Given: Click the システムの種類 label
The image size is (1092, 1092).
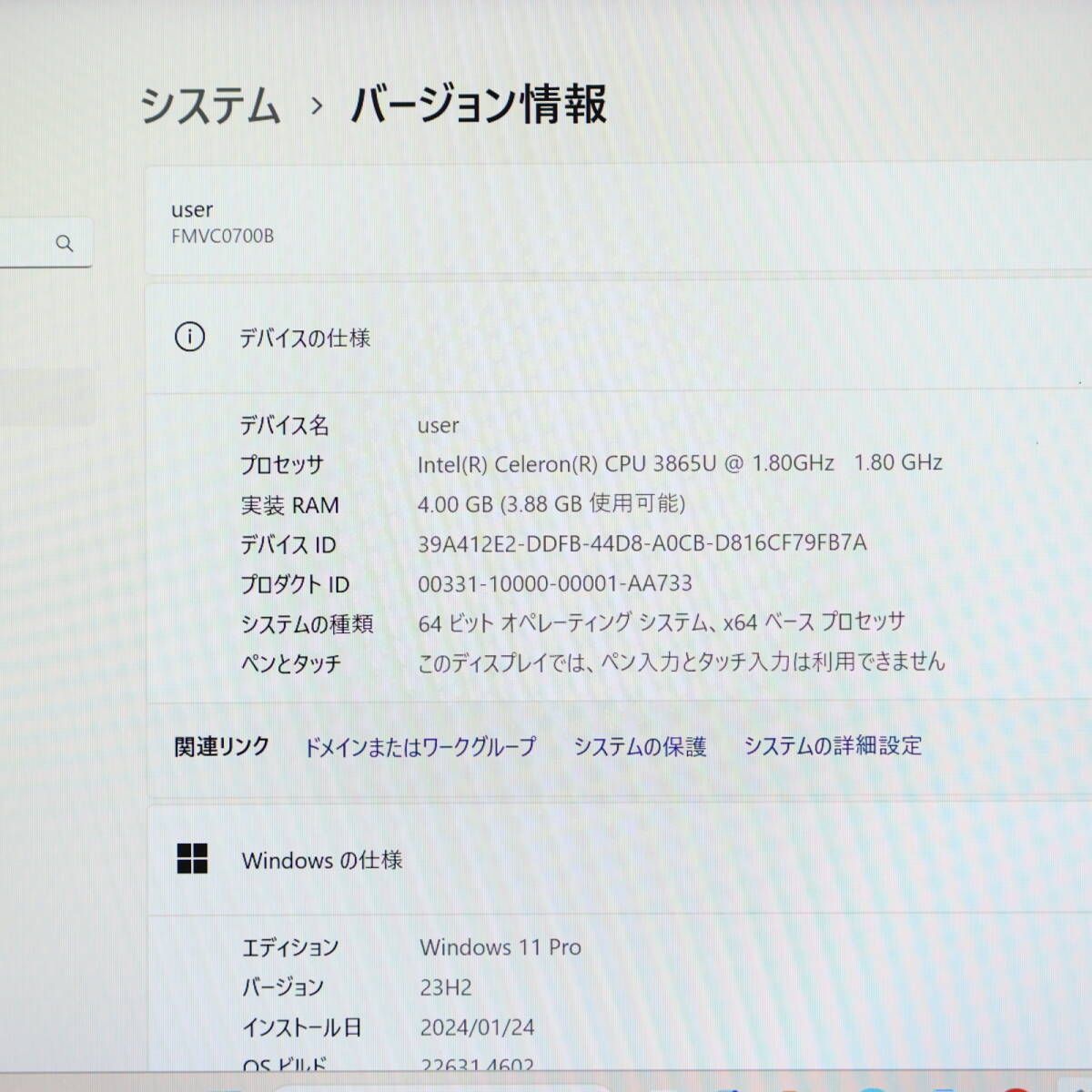Looking at the screenshot, I should (x=307, y=624).
